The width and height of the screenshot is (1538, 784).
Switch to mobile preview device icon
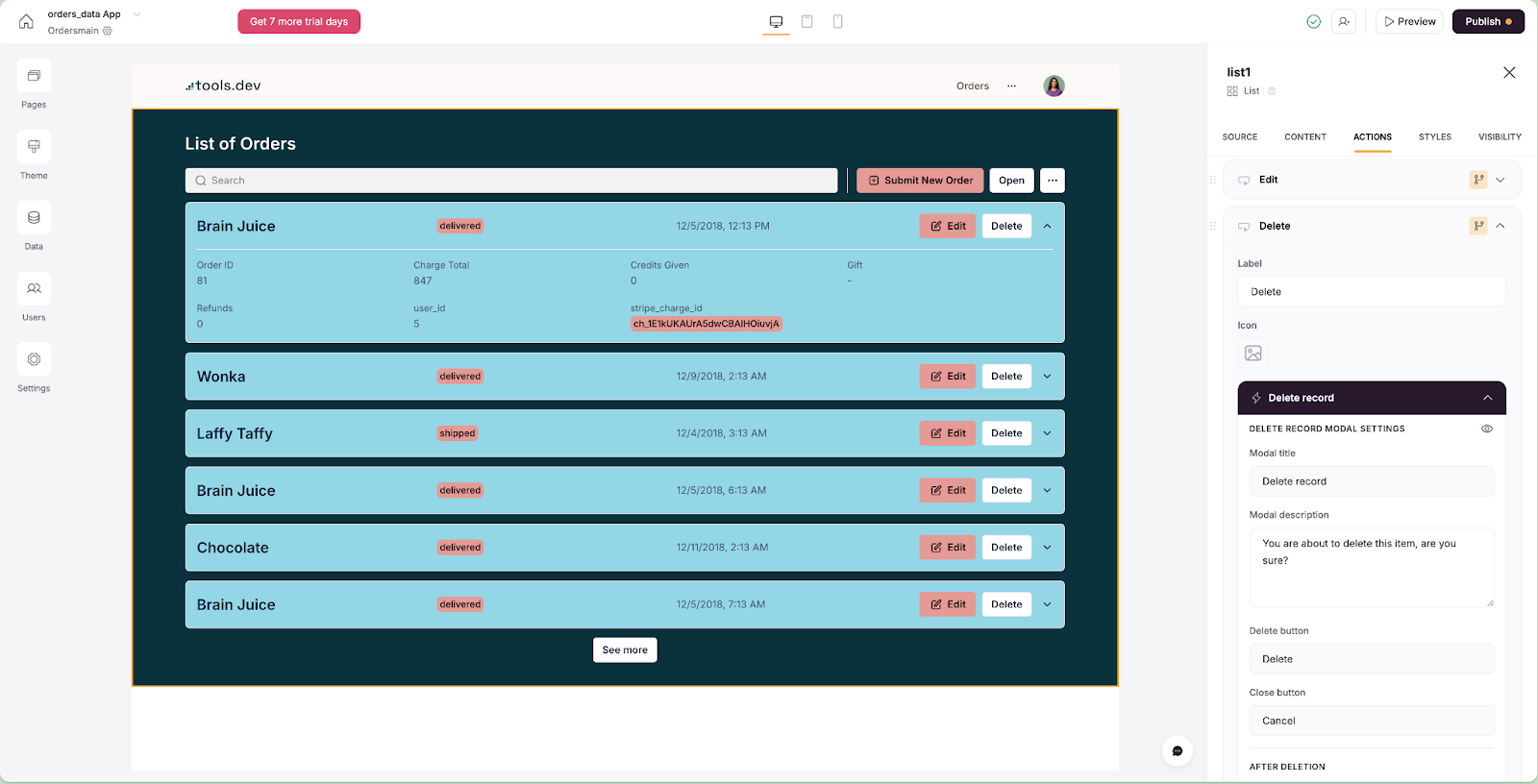tap(838, 21)
